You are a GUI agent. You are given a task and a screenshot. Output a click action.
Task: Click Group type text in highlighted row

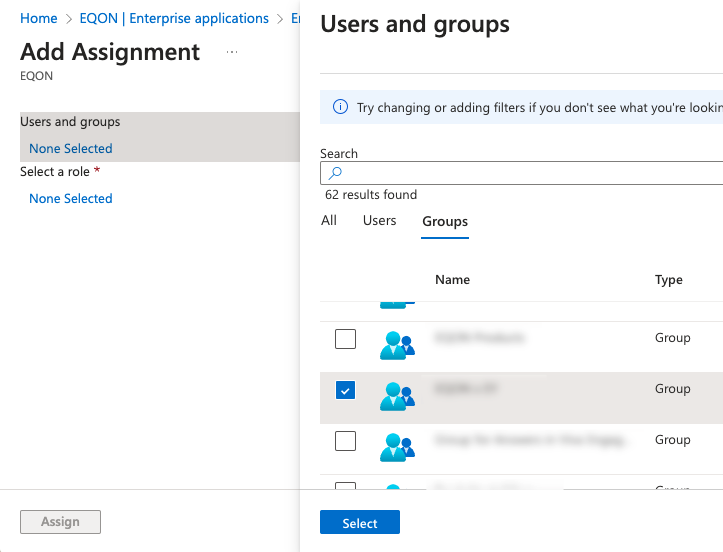point(673,389)
